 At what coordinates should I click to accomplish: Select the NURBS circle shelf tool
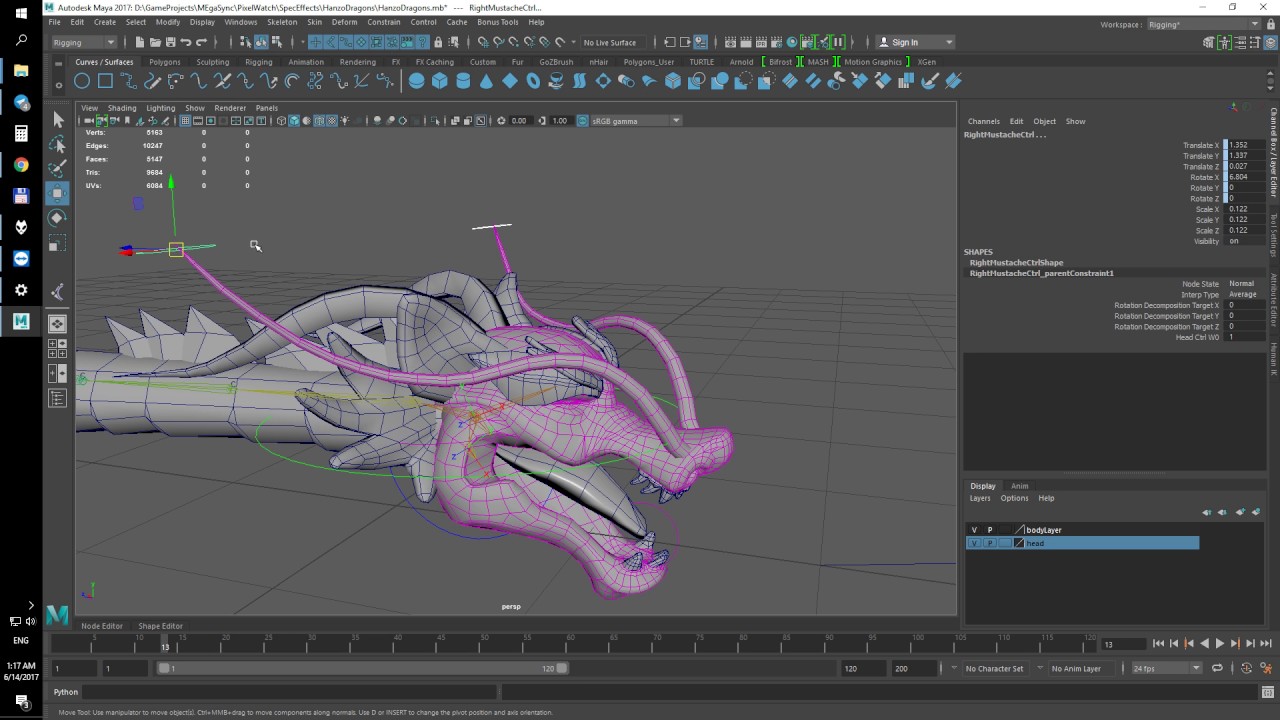click(x=82, y=81)
